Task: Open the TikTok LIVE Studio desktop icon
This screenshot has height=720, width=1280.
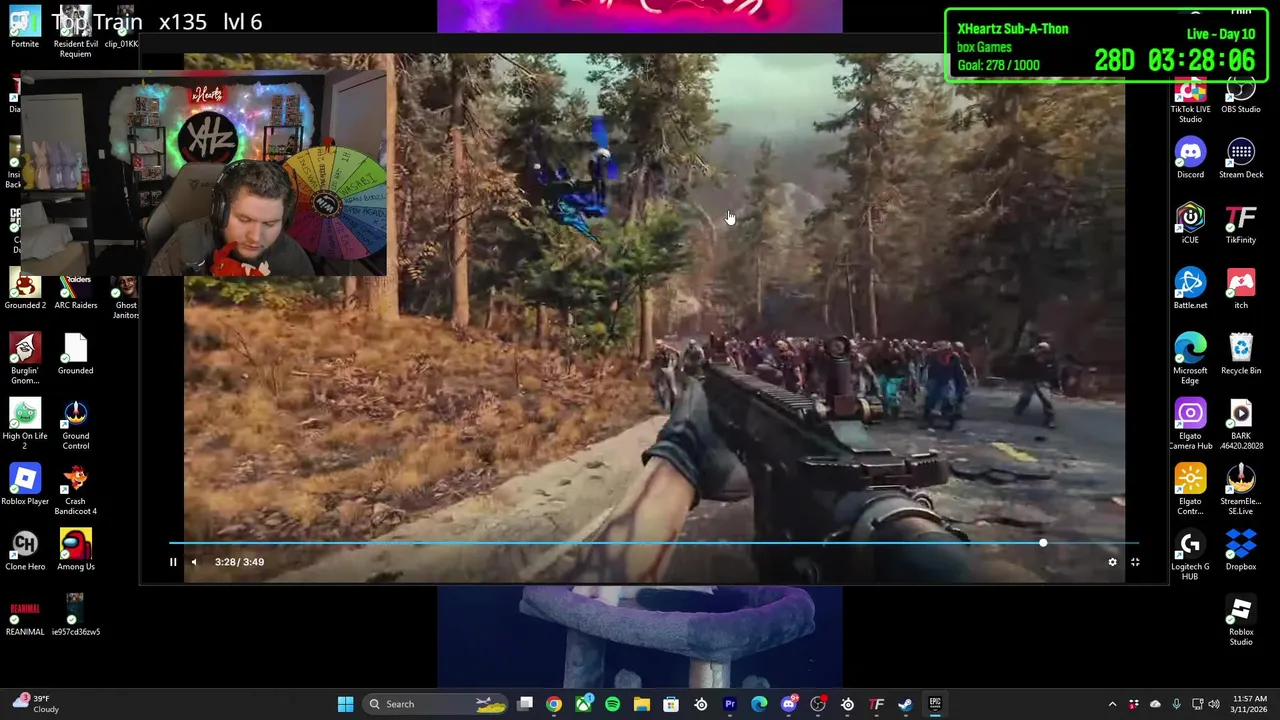Action: 1190,101
